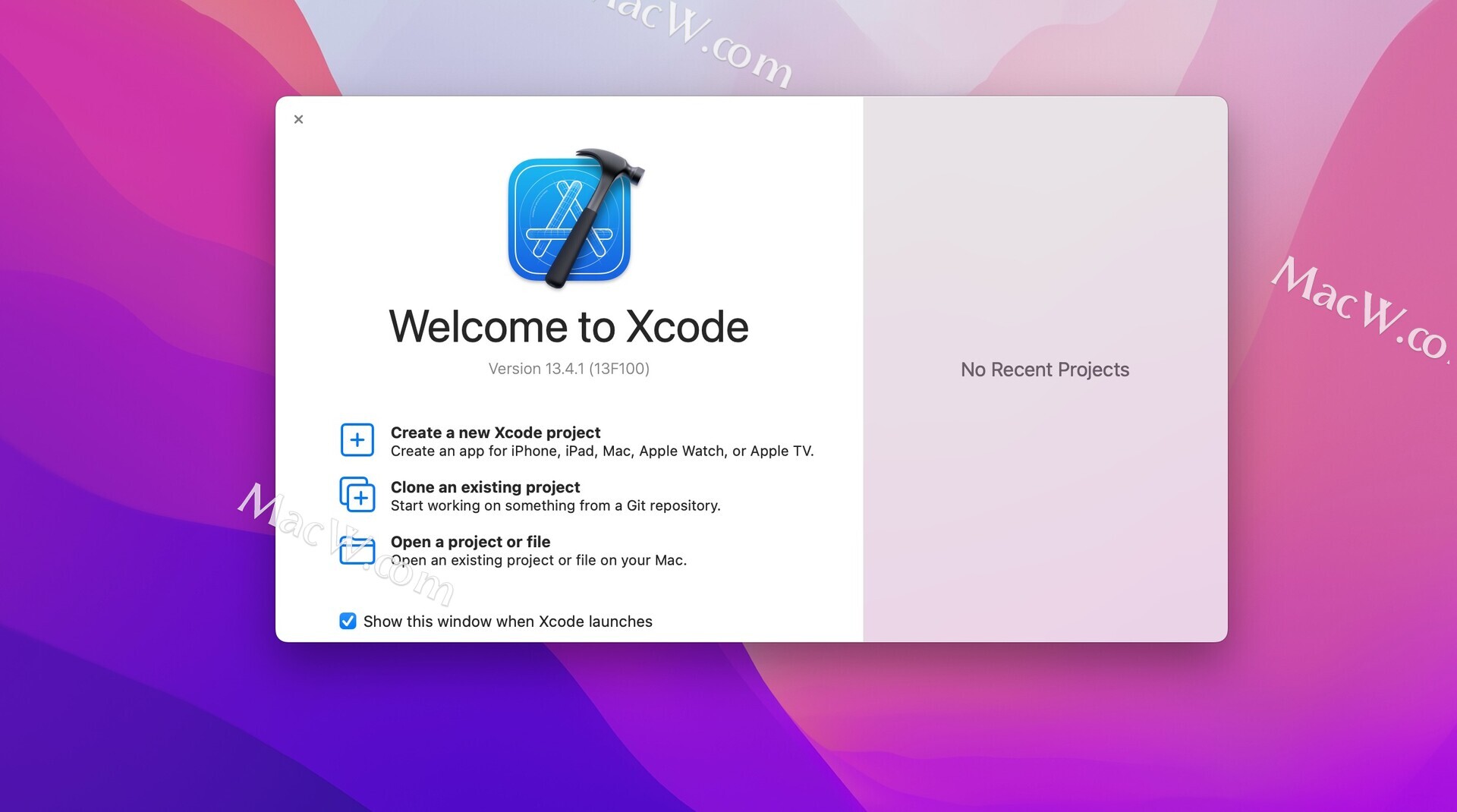The width and height of the screenshot is (1457, 812).
Task: Click the Xcode hammer app icon
Action: tap(569, 218)
